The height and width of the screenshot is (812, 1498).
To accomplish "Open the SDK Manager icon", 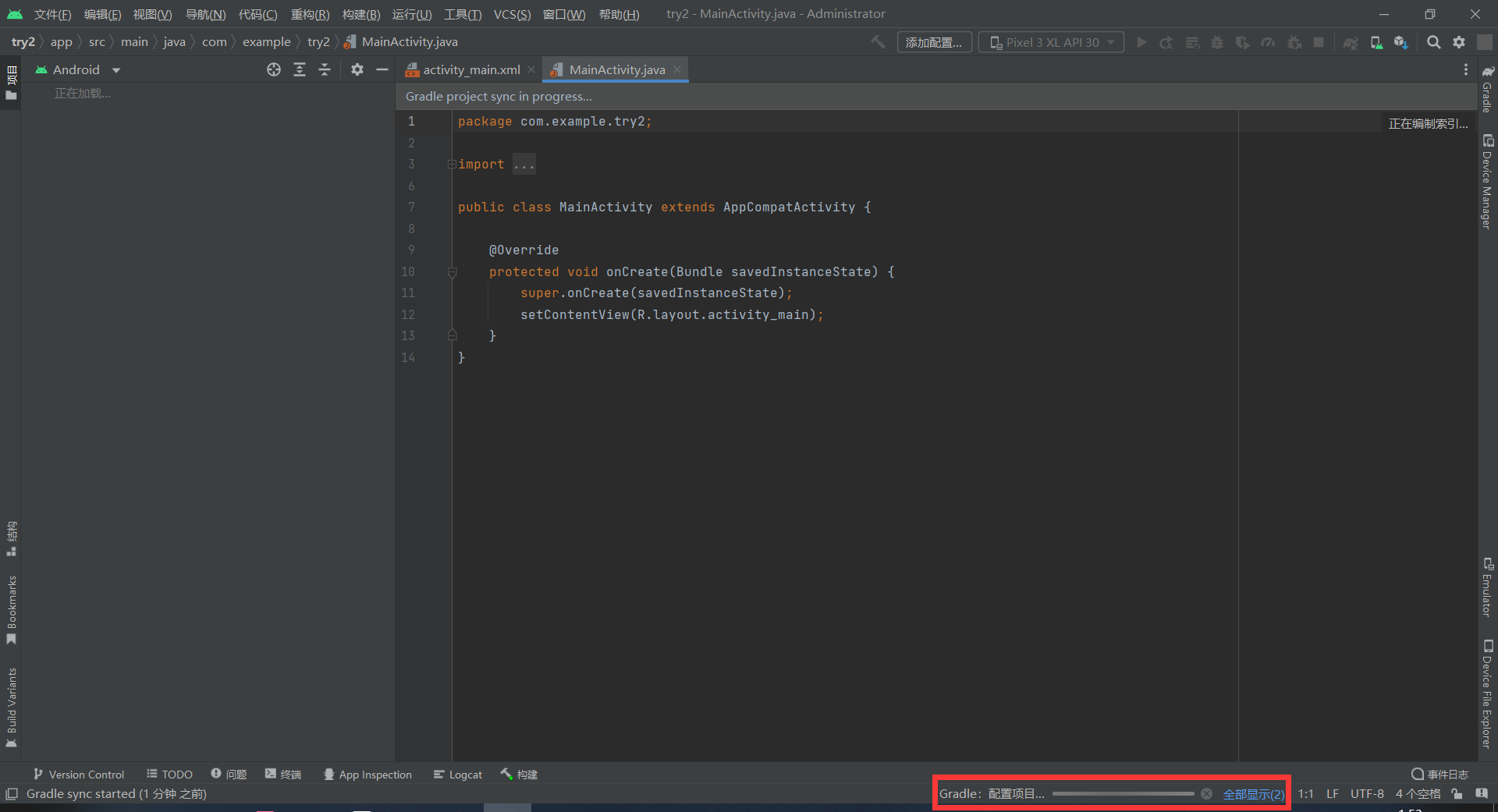I will [1401, 42].
